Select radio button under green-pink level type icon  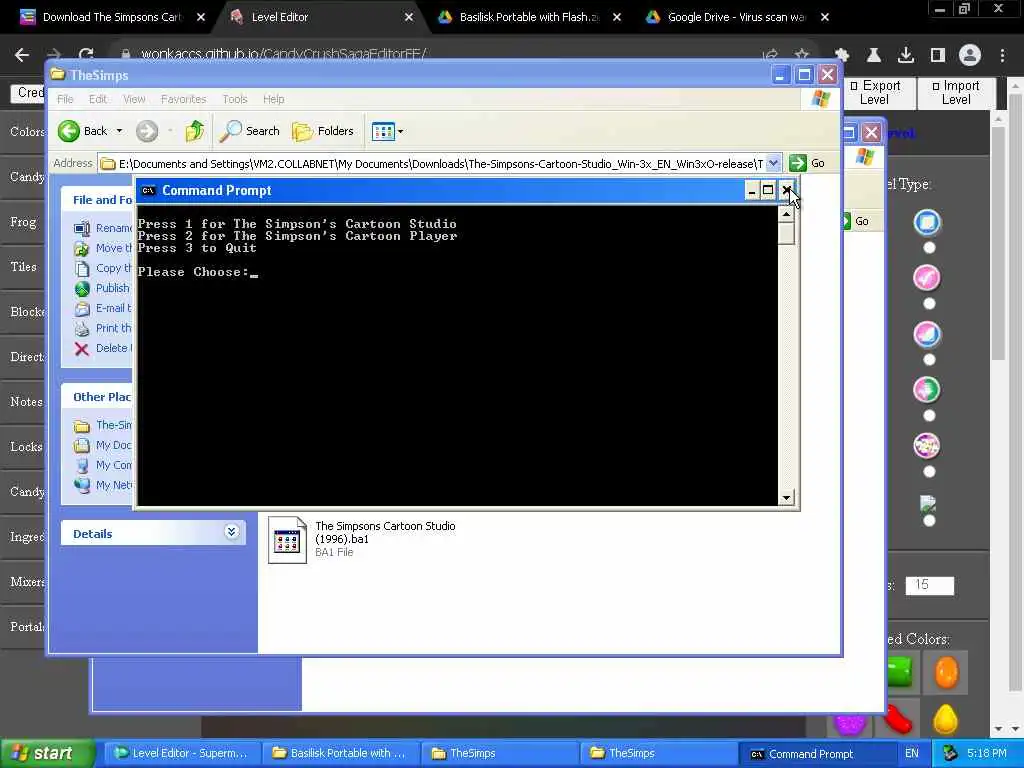click(x=929, y=416)
